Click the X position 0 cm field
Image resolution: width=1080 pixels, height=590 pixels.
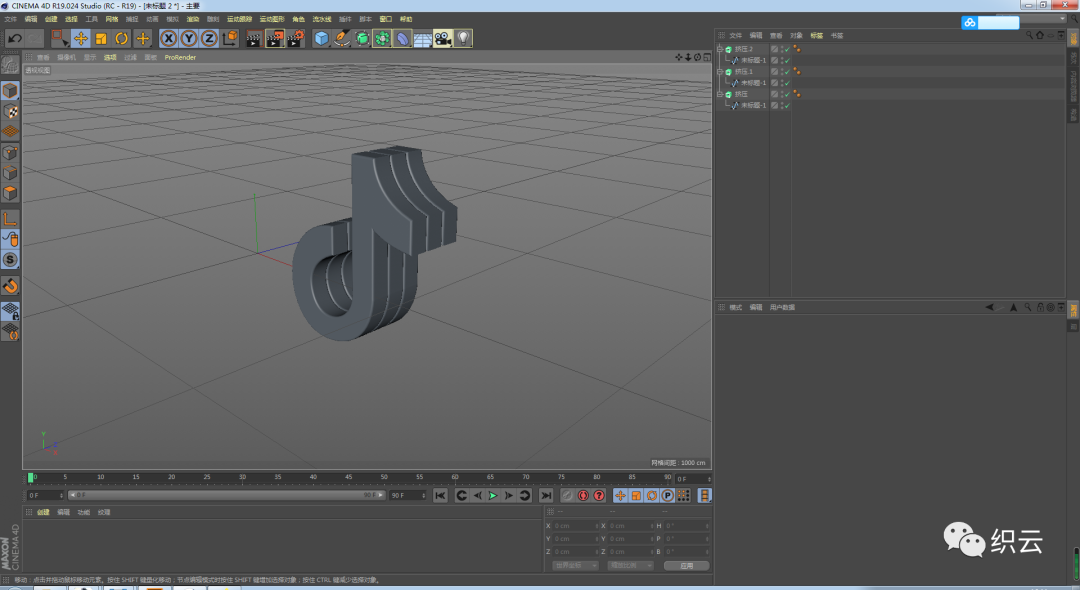point(575,526)
